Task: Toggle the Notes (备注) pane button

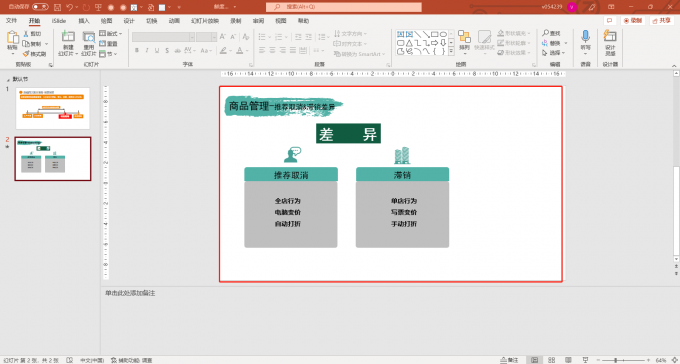Action: 509,360
